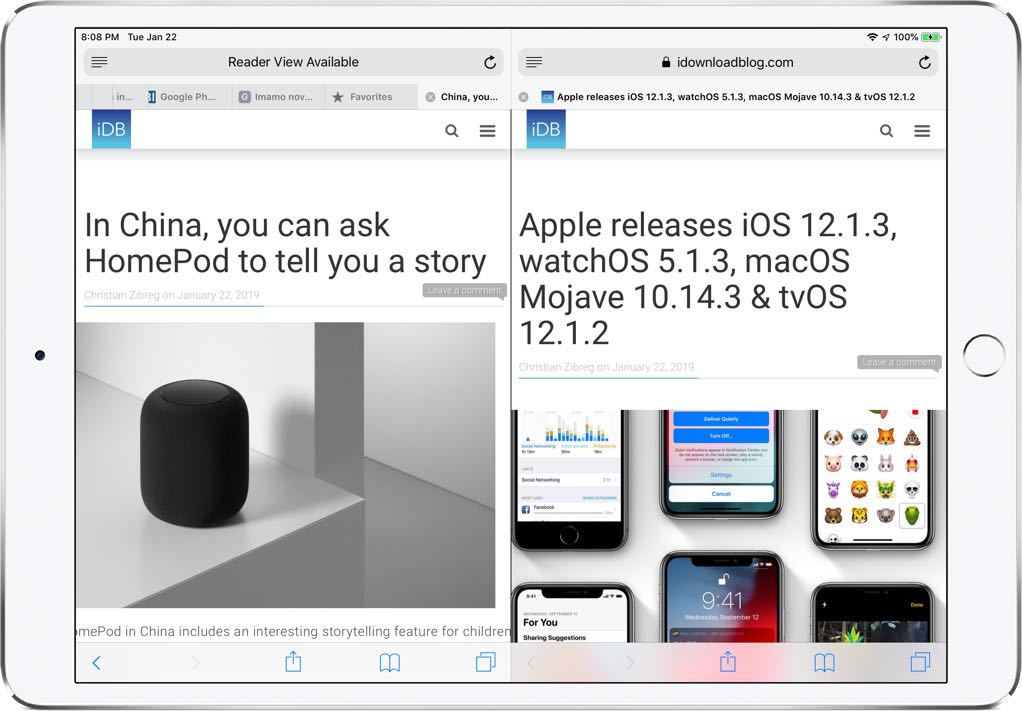Image resolution: width=1022 pixels, height=711 pixels.
Task: Reload the HomePod story page
Action: [x=490, y=62]
